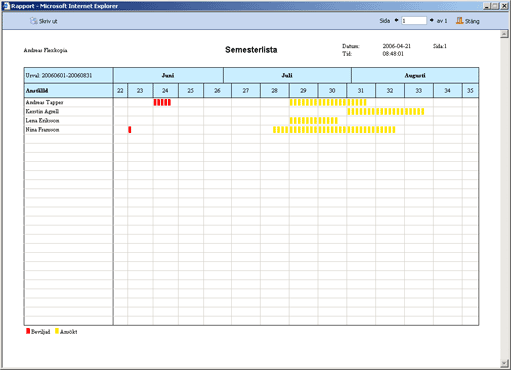Click the Stäng text button
511x370 pixels.
pyautogui.click(x=472, y=21)
